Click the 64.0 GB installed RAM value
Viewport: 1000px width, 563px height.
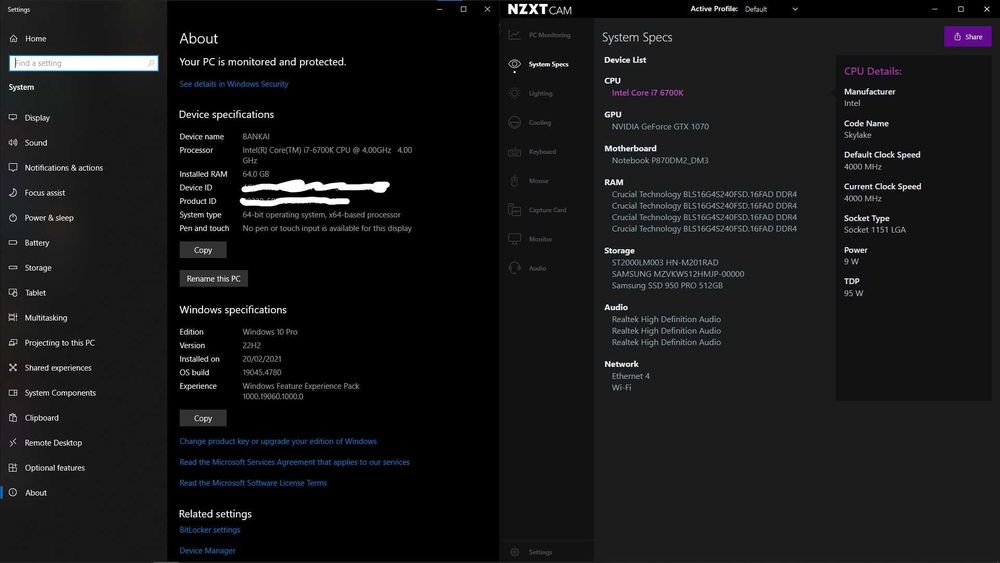click(x=256, y=174)
